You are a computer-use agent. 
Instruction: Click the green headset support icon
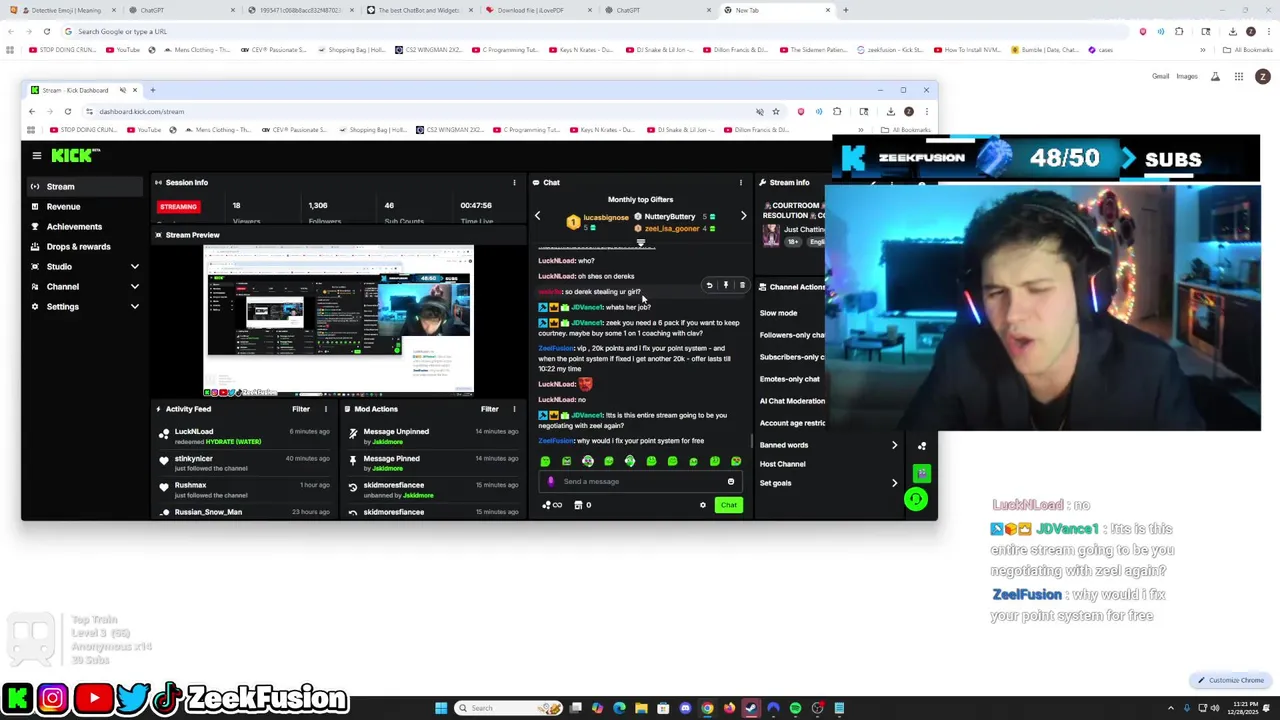[x=916, y=498]
